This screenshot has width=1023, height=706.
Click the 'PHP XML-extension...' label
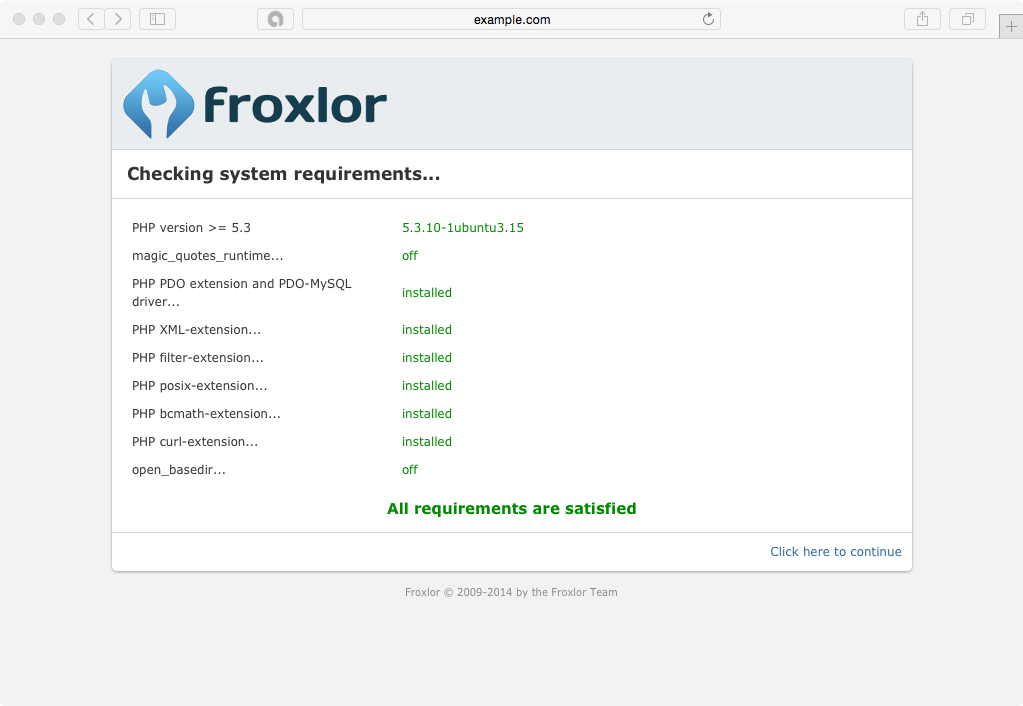point(196,330)
